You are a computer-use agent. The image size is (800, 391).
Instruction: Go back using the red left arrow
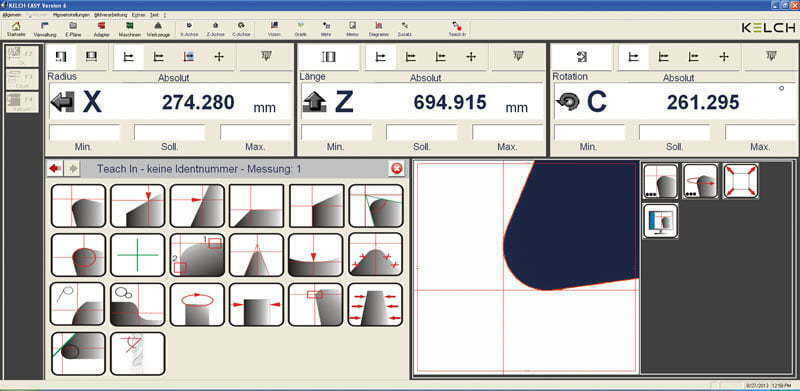[x=55, y=168]
